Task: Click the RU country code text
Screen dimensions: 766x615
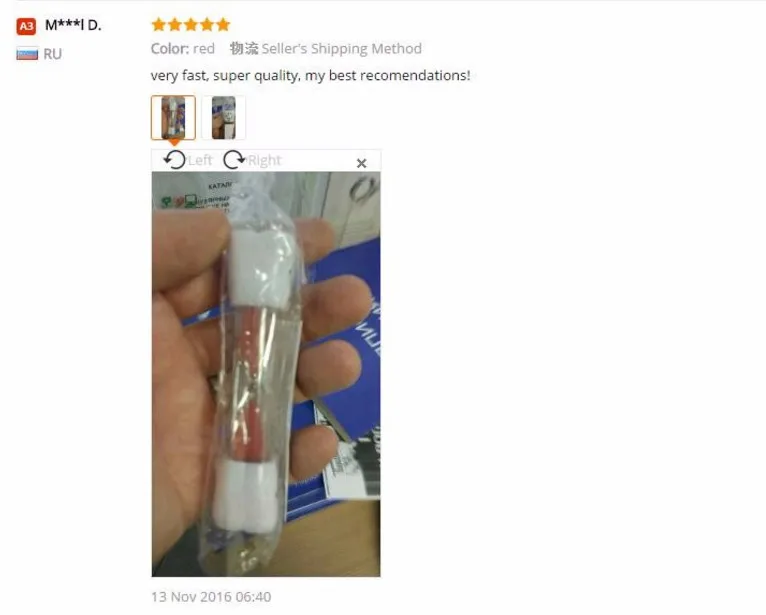Action: pos(52,54)
